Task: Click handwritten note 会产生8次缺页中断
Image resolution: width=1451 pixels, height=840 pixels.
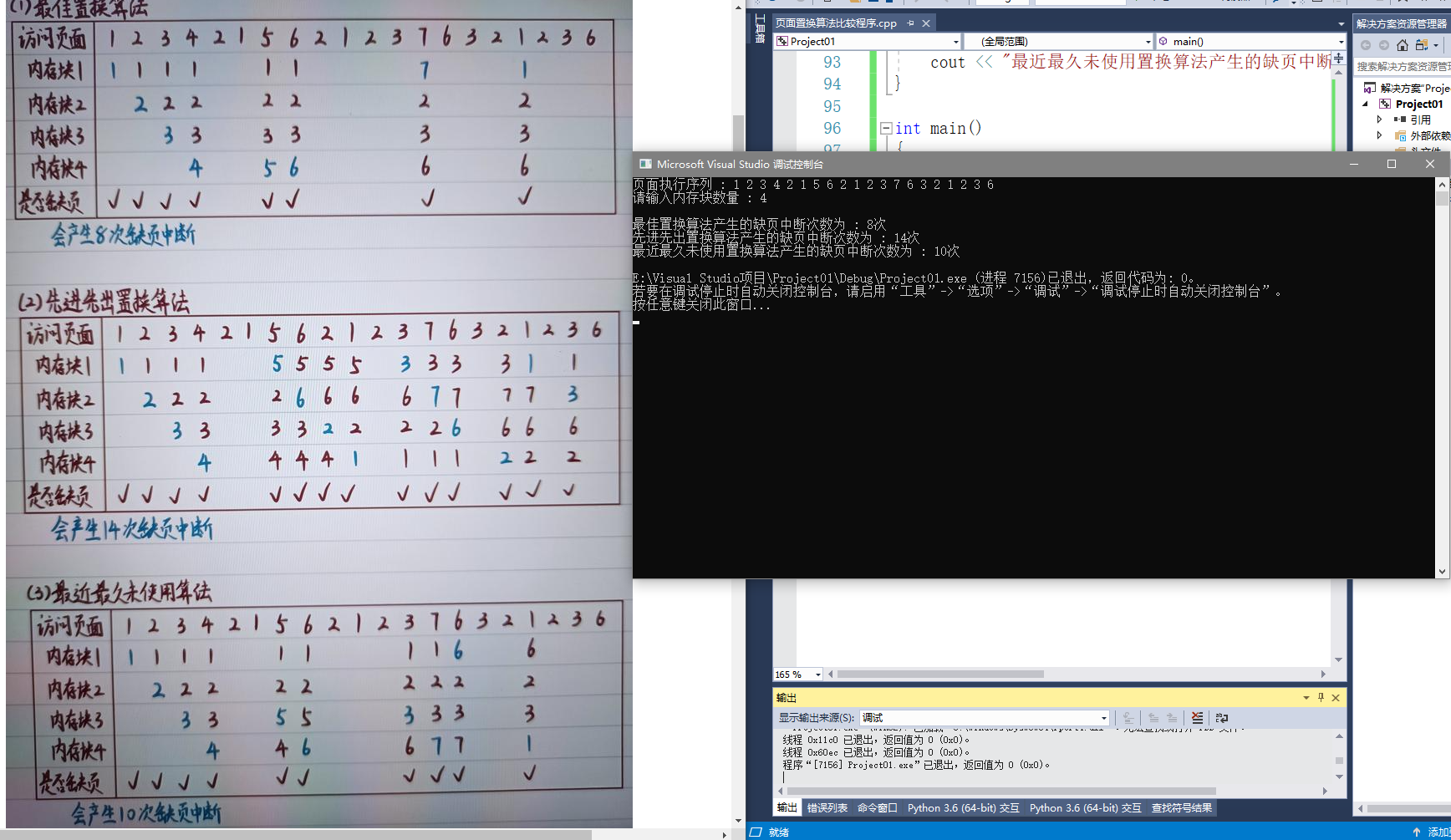Action: (x=124, y=235)
